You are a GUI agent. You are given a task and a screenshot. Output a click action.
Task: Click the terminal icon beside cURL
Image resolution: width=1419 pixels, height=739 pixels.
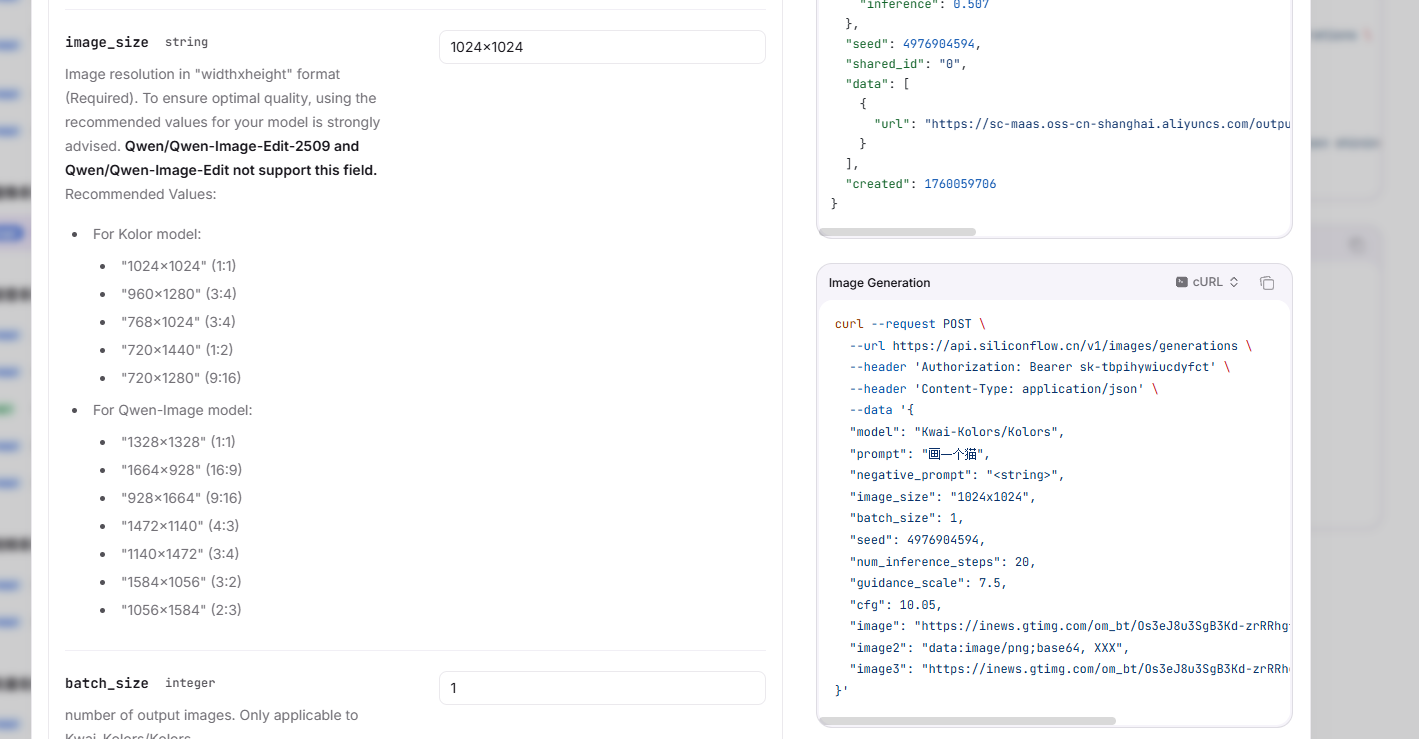(1182, 282)
